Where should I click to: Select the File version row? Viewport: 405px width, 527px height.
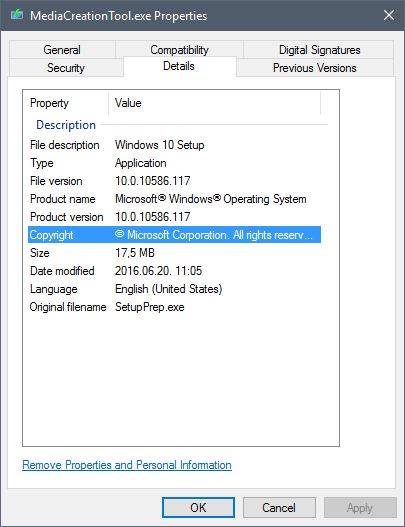point(174,181)
